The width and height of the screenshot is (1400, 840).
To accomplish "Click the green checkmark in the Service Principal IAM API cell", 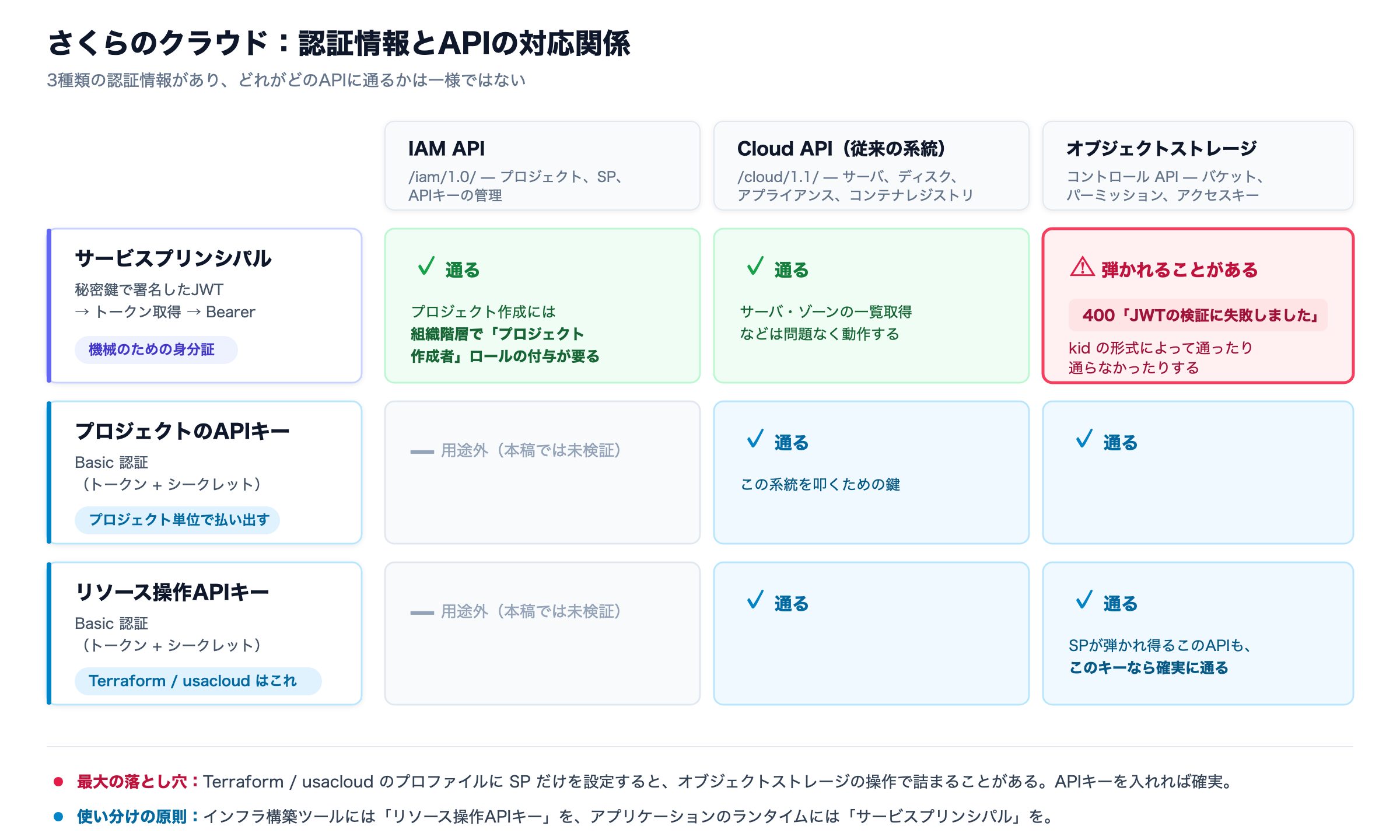I will point(426,266).
